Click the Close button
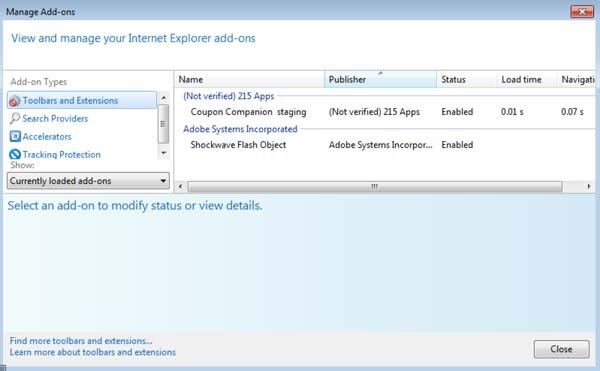 click(x=561, y=349)
